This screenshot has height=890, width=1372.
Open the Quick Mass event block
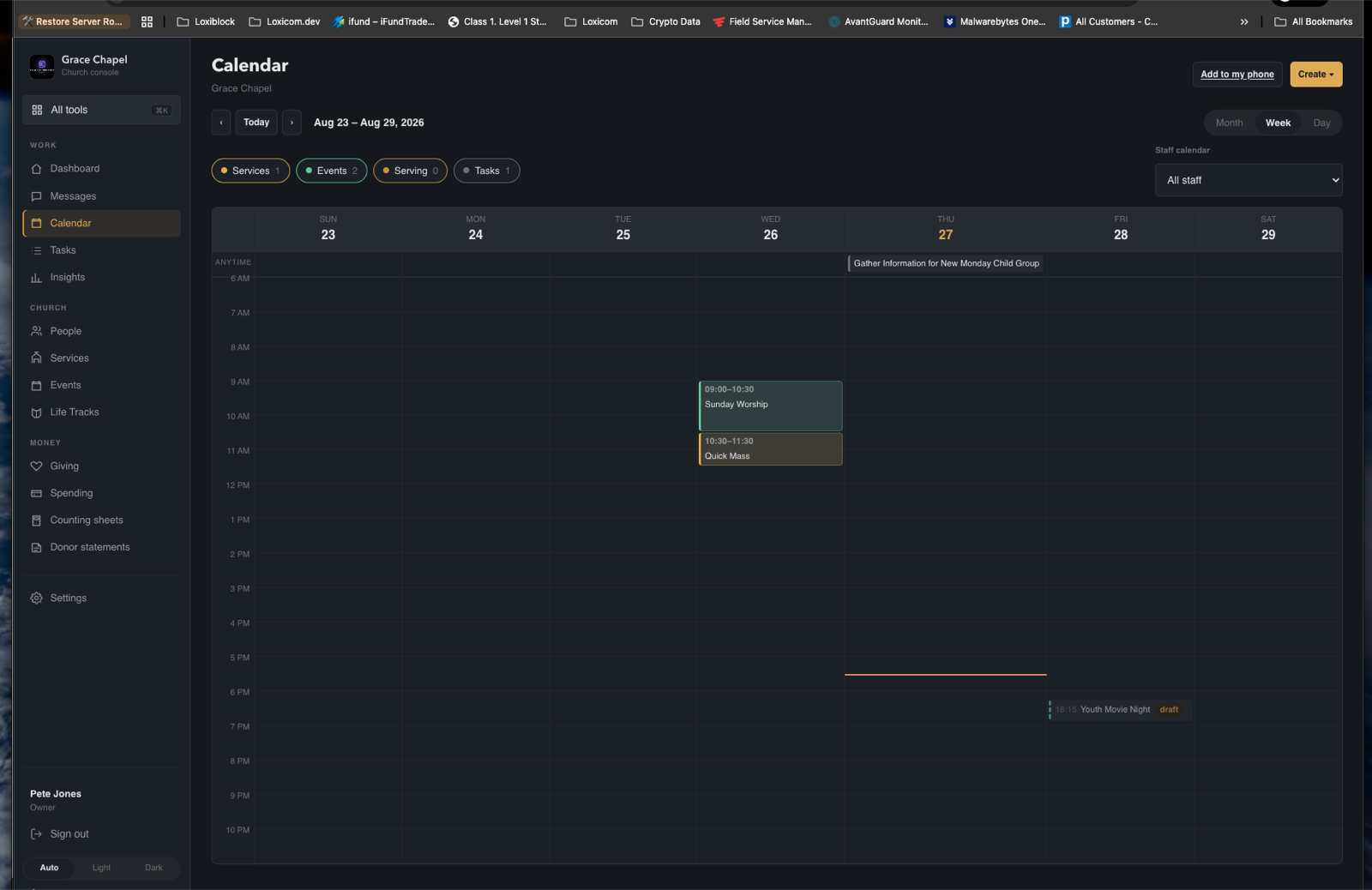pyautogui.click(x=771, y=449)
